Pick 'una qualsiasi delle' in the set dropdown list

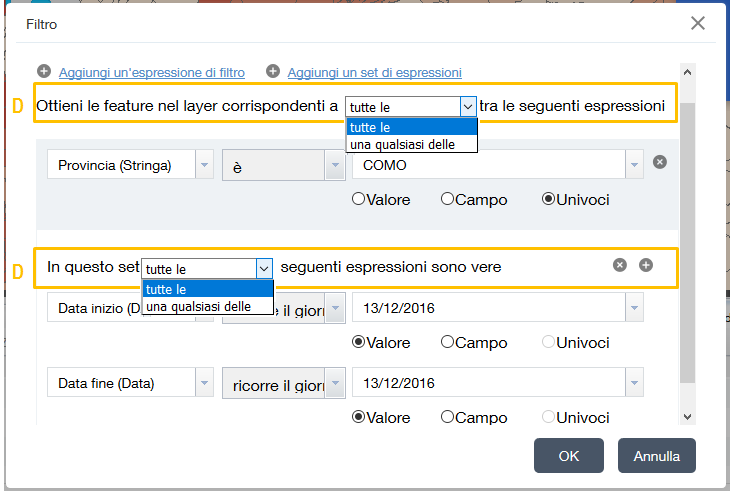198,307
